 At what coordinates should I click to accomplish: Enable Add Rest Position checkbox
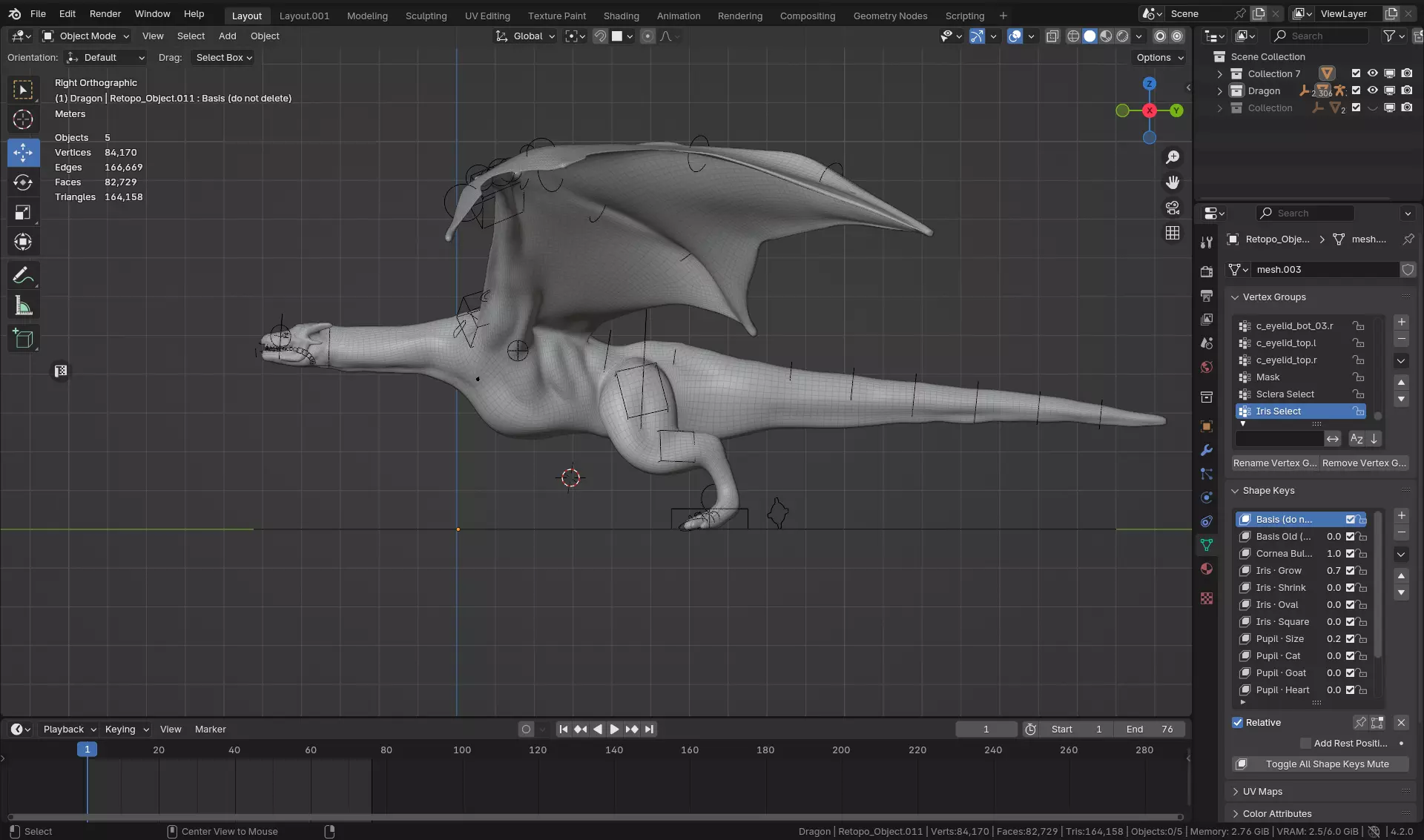(1306, 744)
